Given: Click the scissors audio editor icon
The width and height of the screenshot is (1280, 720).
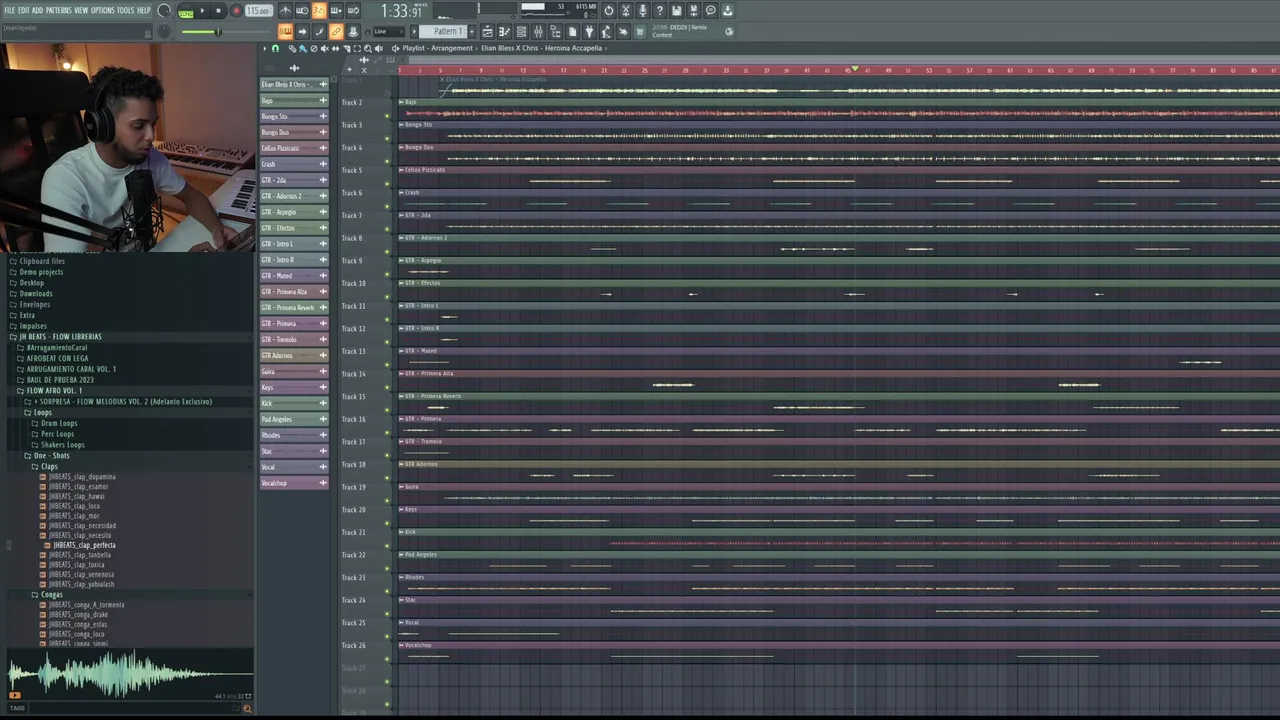Looking at the screenshot, I should (x=625, y=11).
